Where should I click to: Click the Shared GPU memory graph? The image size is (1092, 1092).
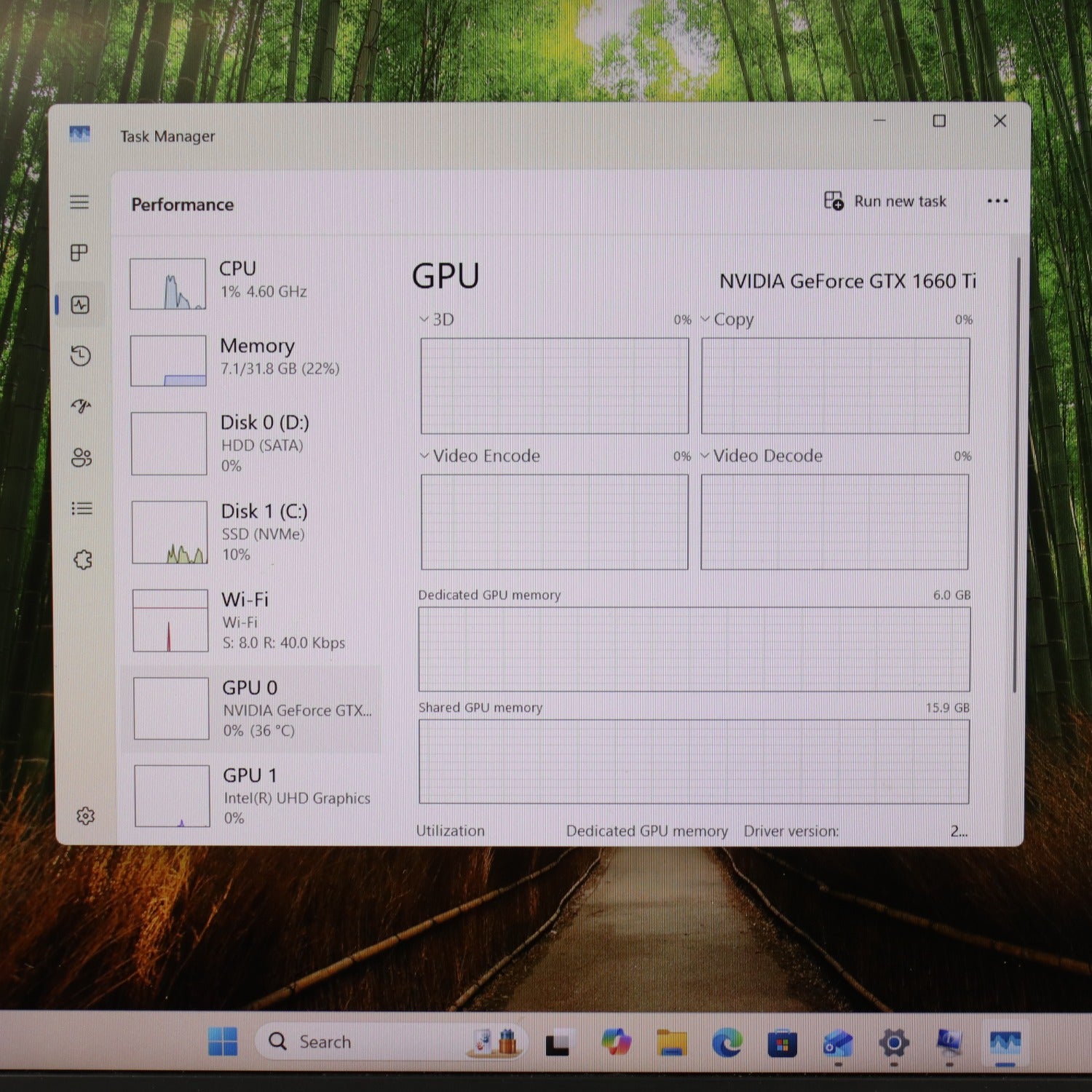point(694,761)
